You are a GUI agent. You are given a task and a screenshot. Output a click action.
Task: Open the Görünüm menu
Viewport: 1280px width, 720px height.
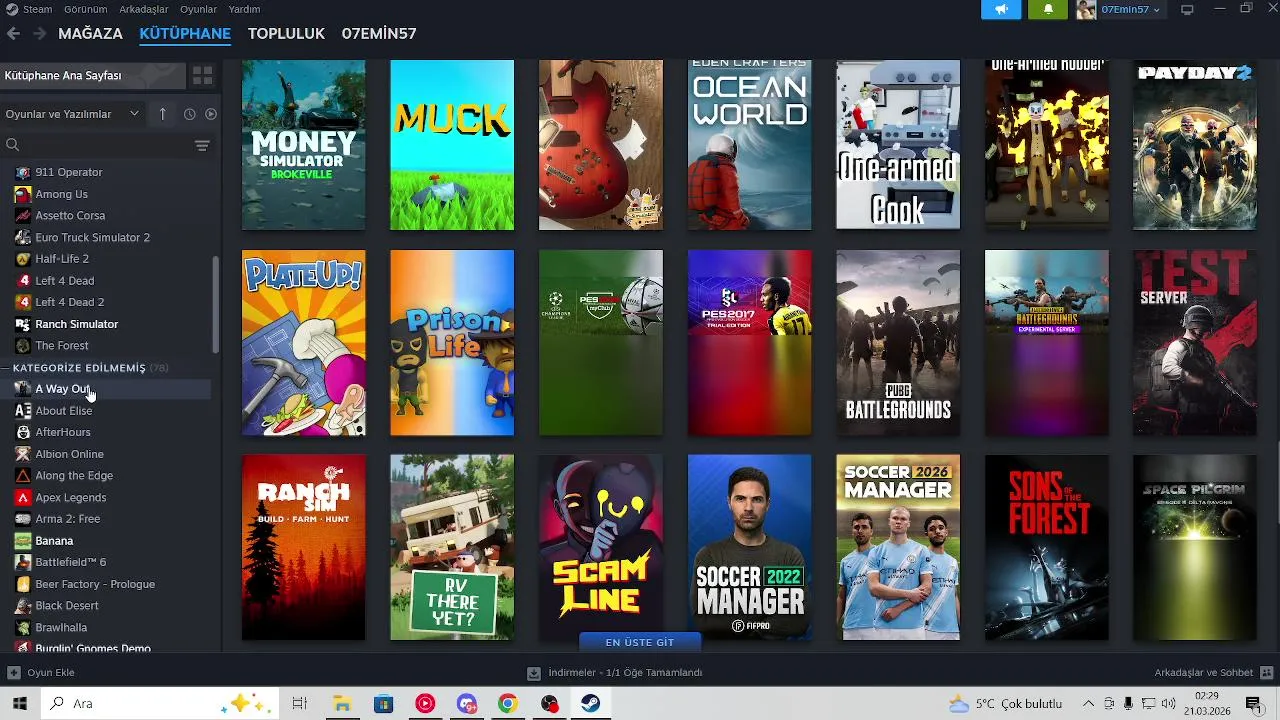85,9
